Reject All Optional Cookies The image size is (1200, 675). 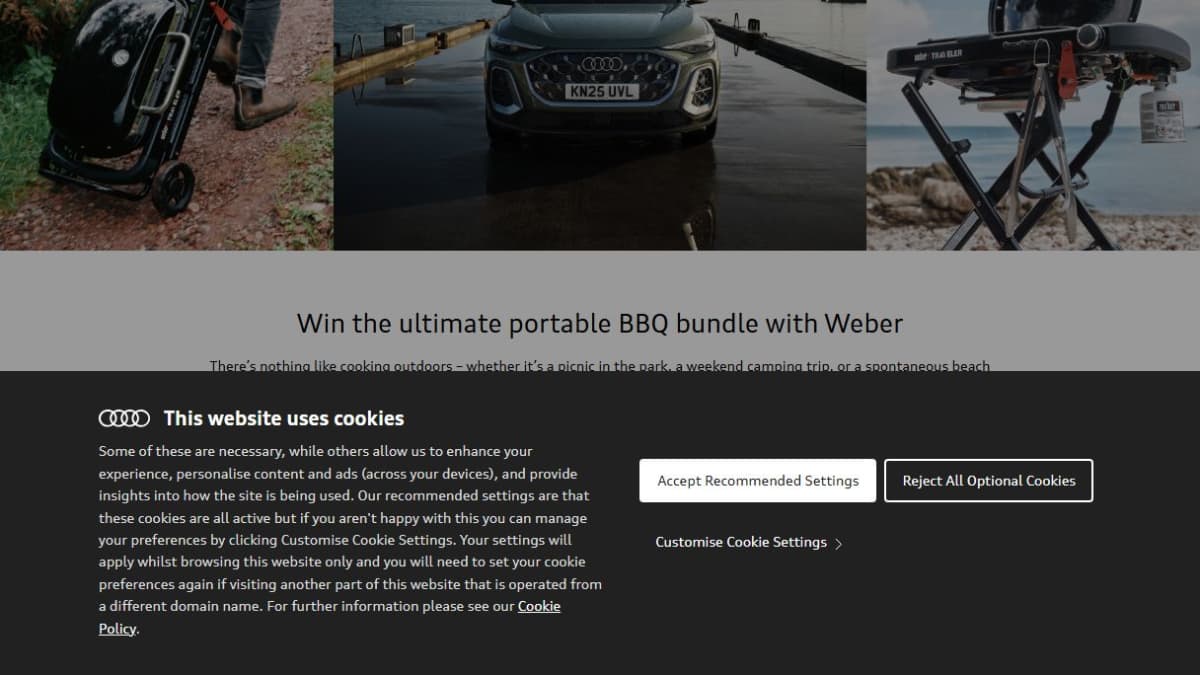point(989,480)
